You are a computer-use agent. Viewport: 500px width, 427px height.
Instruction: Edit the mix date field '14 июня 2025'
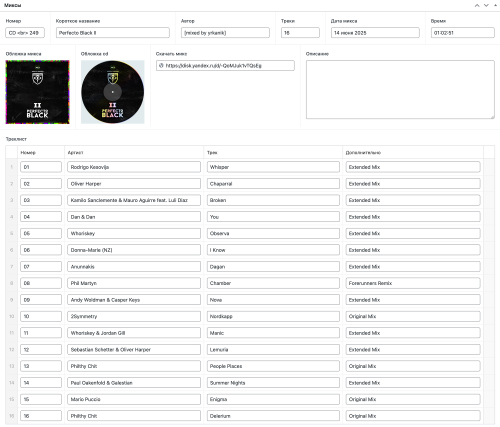375,33
